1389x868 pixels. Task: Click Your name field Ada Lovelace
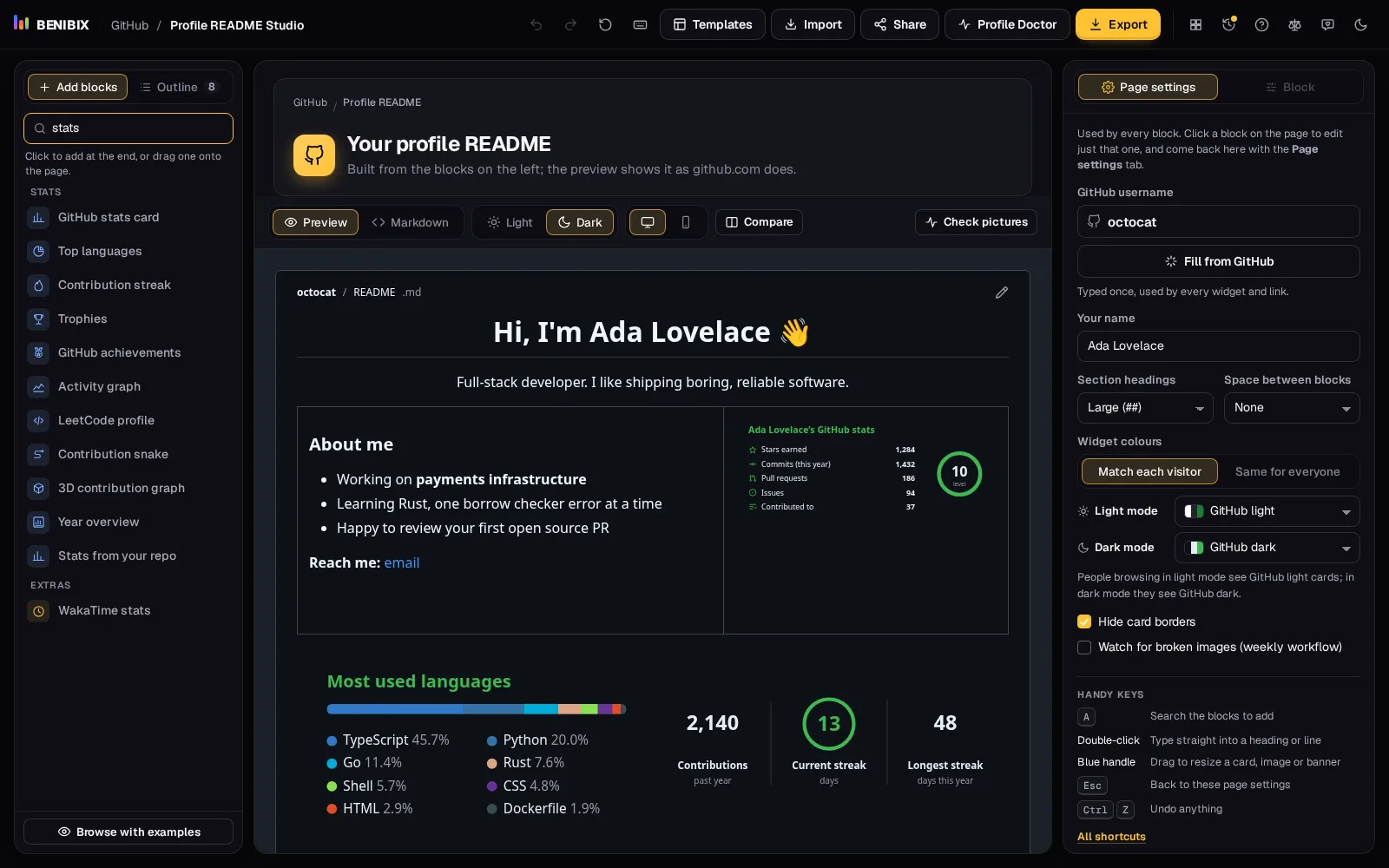1219,346
